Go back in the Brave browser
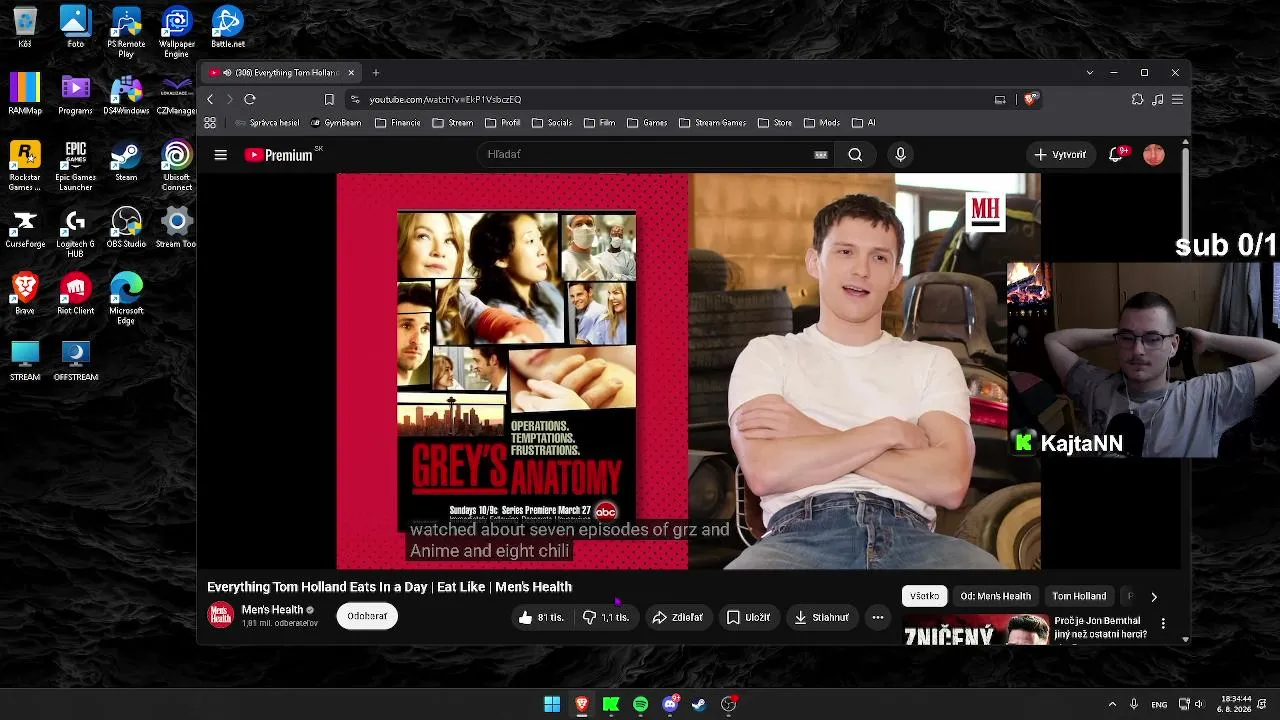This screenshot has height=720, width=1280. 210,100
